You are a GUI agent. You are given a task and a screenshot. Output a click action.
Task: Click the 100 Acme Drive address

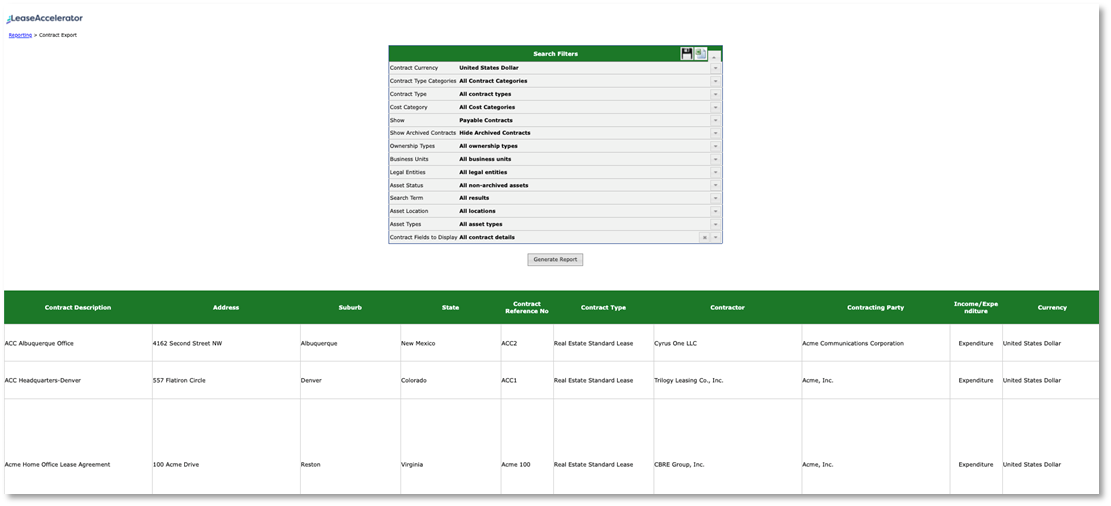(176, 465)
